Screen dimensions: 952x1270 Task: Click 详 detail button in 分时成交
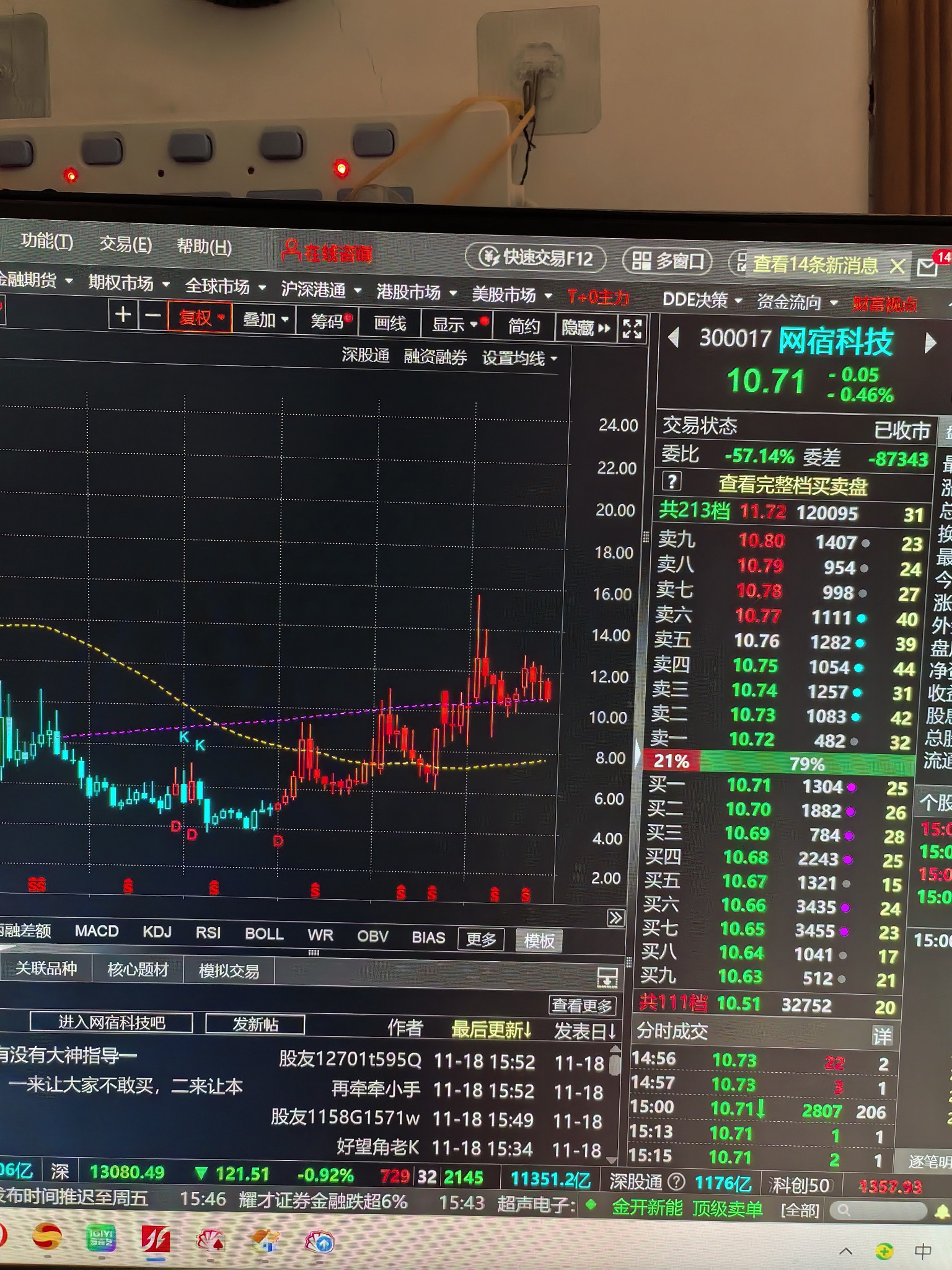pyautogui.click(x=881, y=1036)
